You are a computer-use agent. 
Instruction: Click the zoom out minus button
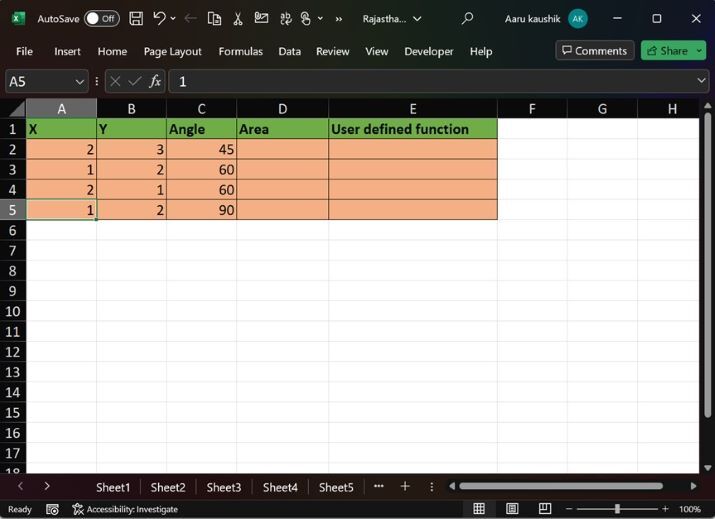pos(569,509)
